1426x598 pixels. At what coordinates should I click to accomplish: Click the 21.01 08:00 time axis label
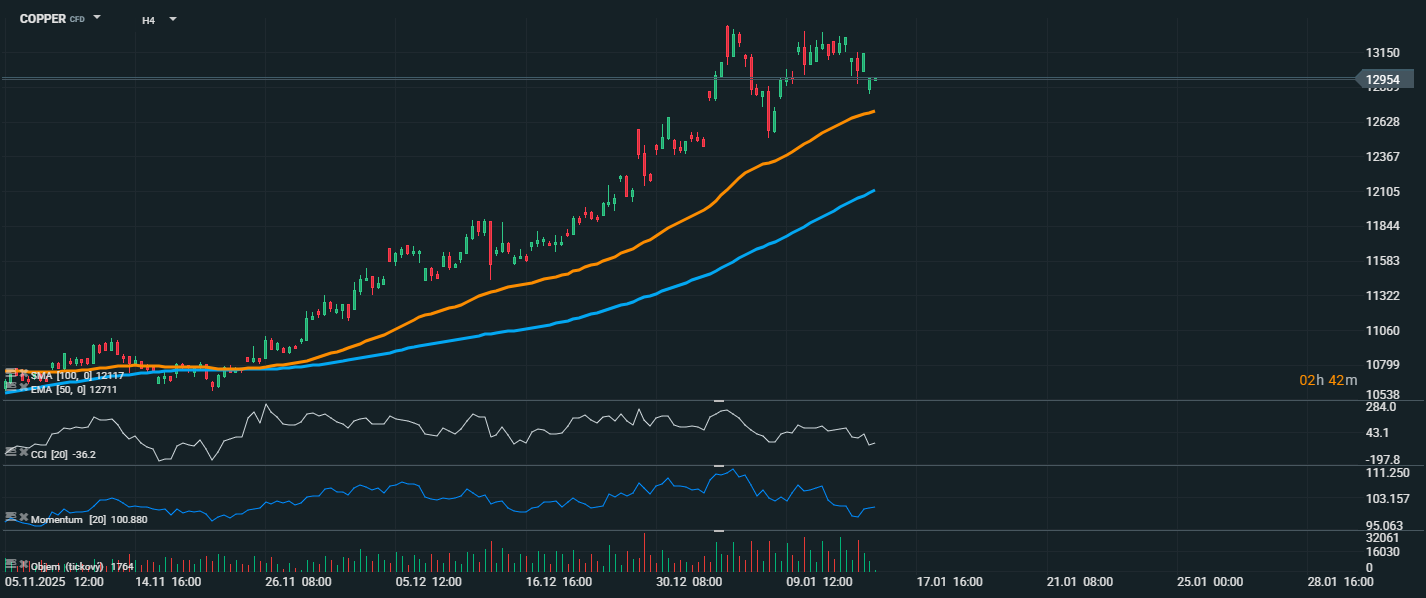[x=1079, y=581]
